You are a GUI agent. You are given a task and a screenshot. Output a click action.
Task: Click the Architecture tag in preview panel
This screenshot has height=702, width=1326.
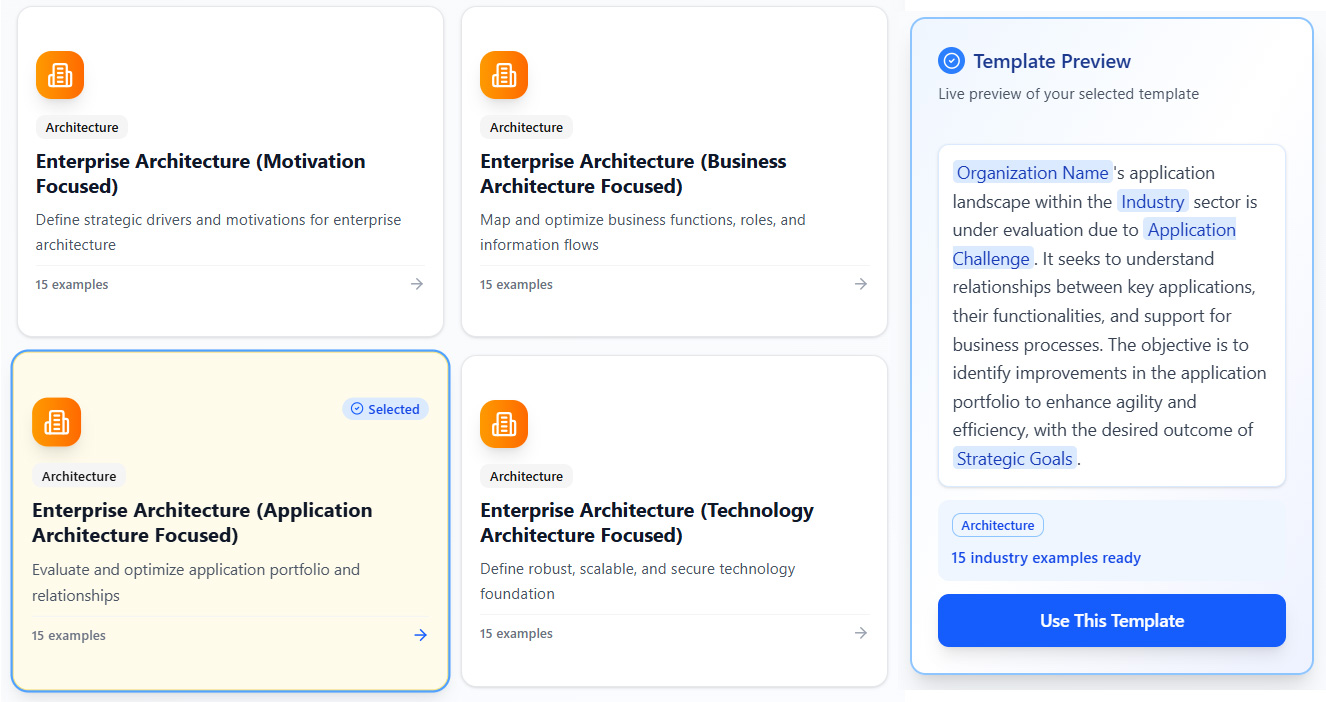click(997, 525)
